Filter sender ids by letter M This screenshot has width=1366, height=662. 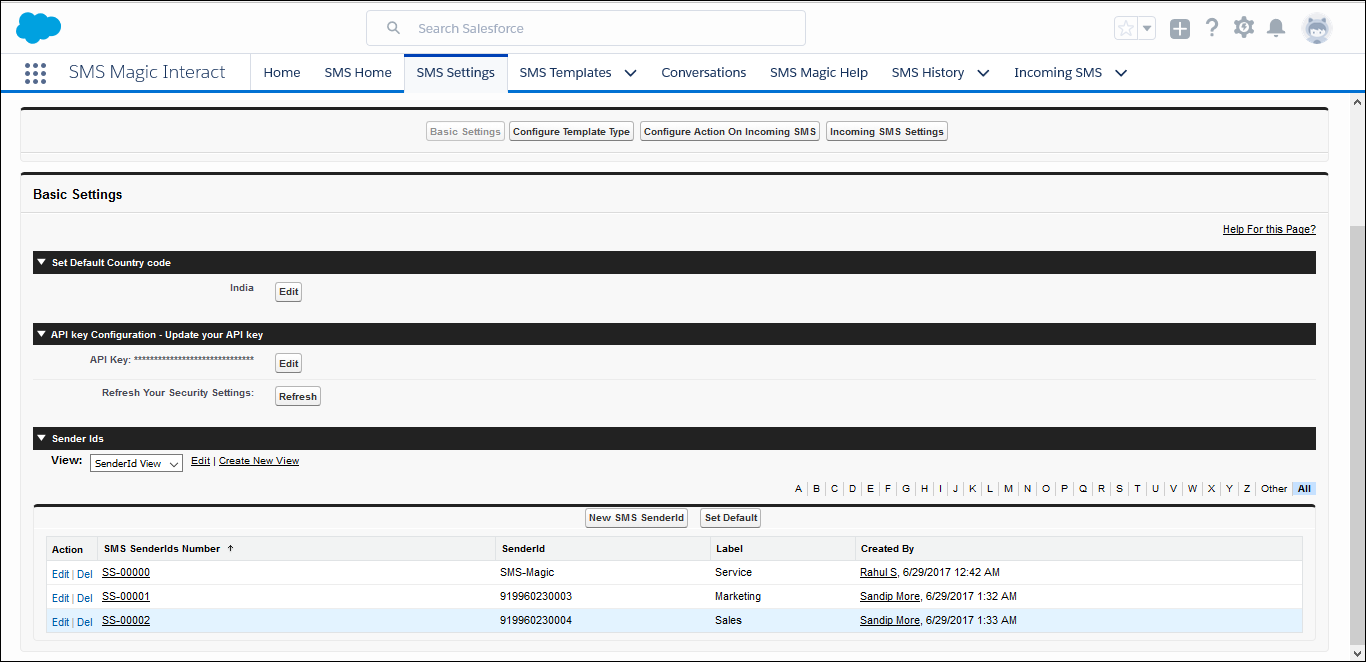click(1008, 489)
